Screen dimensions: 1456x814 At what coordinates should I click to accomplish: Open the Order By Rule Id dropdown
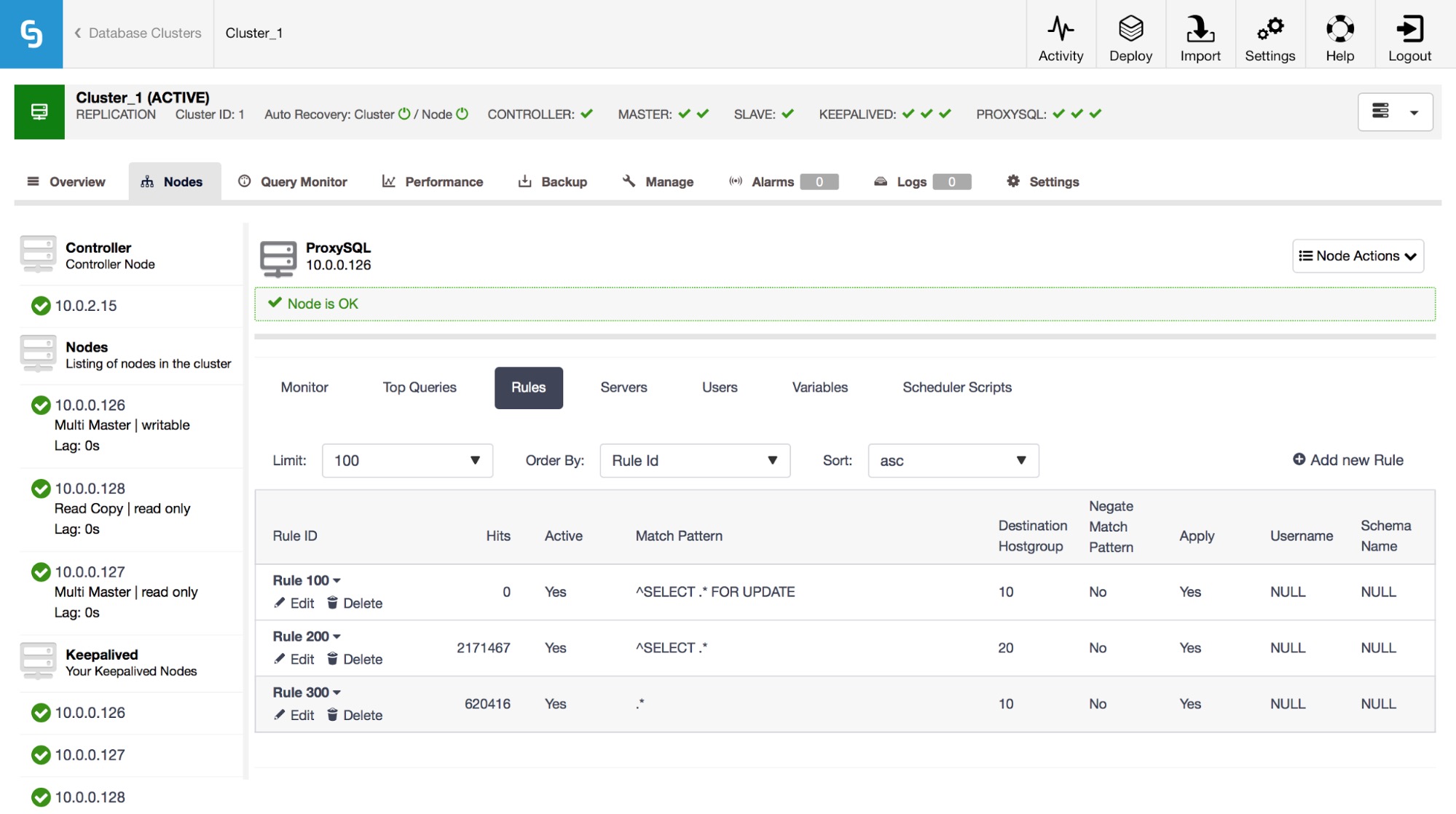click(695, 461)
